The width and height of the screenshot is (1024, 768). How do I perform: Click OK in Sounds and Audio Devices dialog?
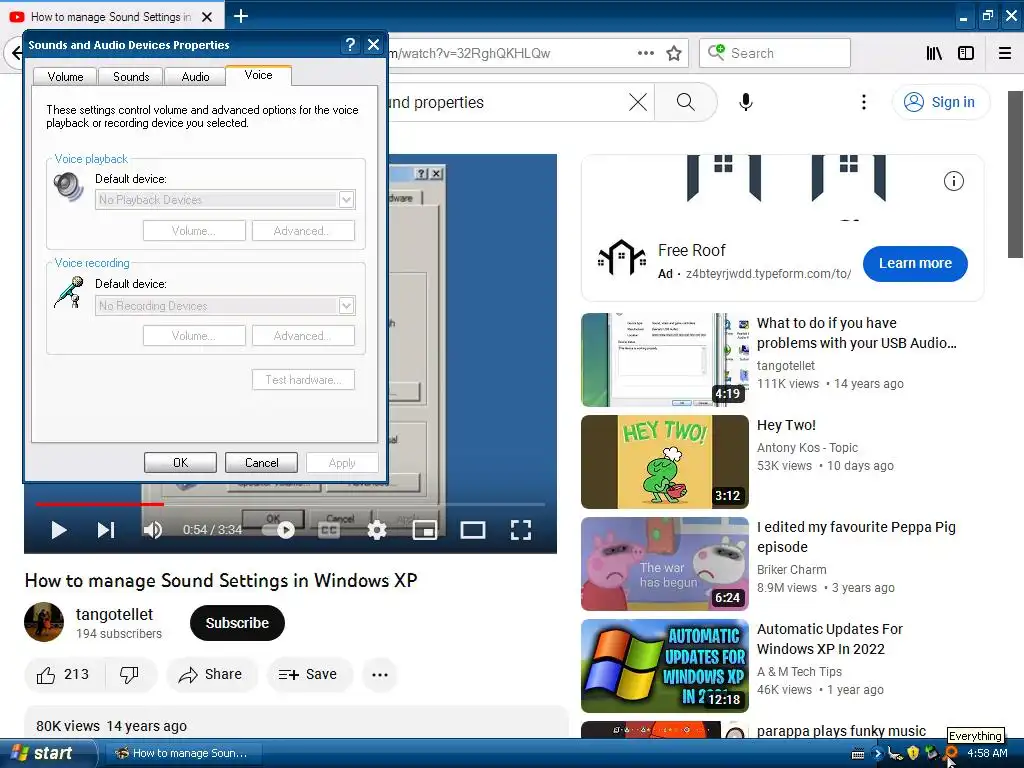(180, 462)
